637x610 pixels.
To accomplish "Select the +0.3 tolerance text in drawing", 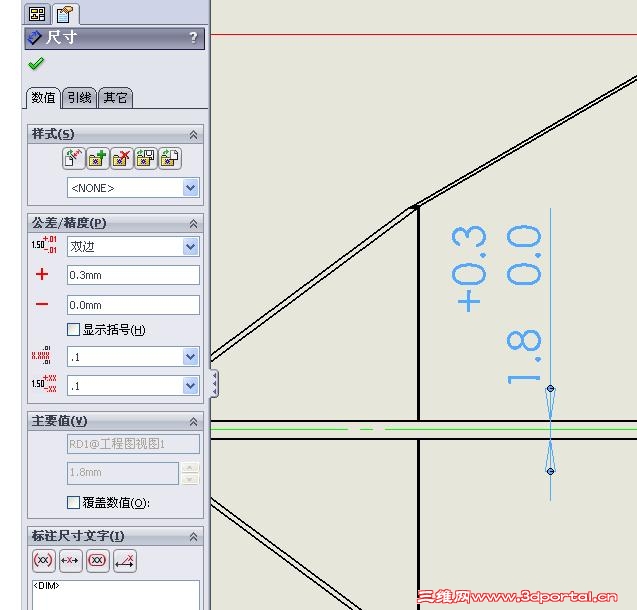I will tap(469, 269).
